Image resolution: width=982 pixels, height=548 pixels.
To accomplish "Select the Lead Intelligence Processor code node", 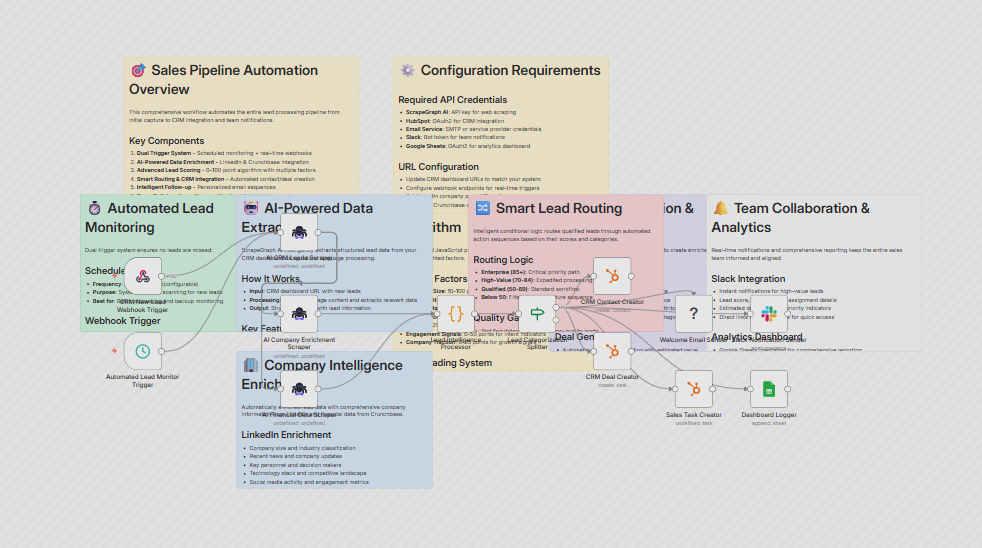I will coord(455,314).
